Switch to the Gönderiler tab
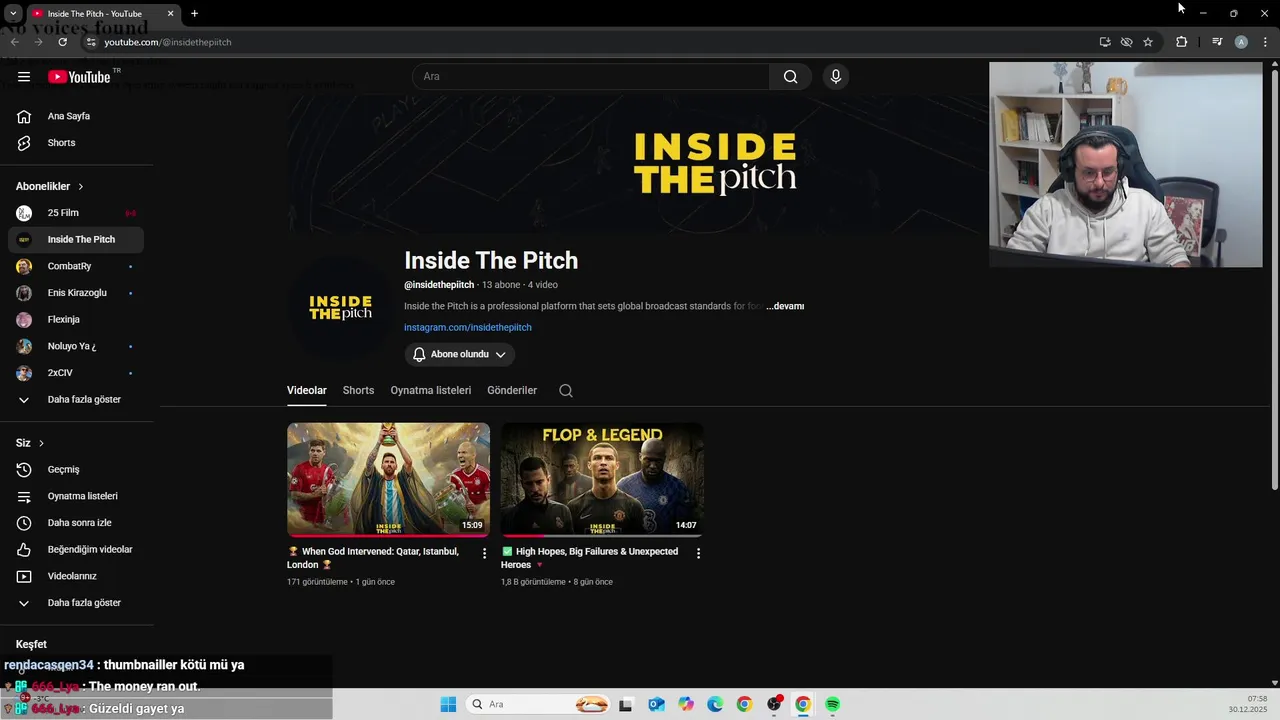 pos(512,390)
